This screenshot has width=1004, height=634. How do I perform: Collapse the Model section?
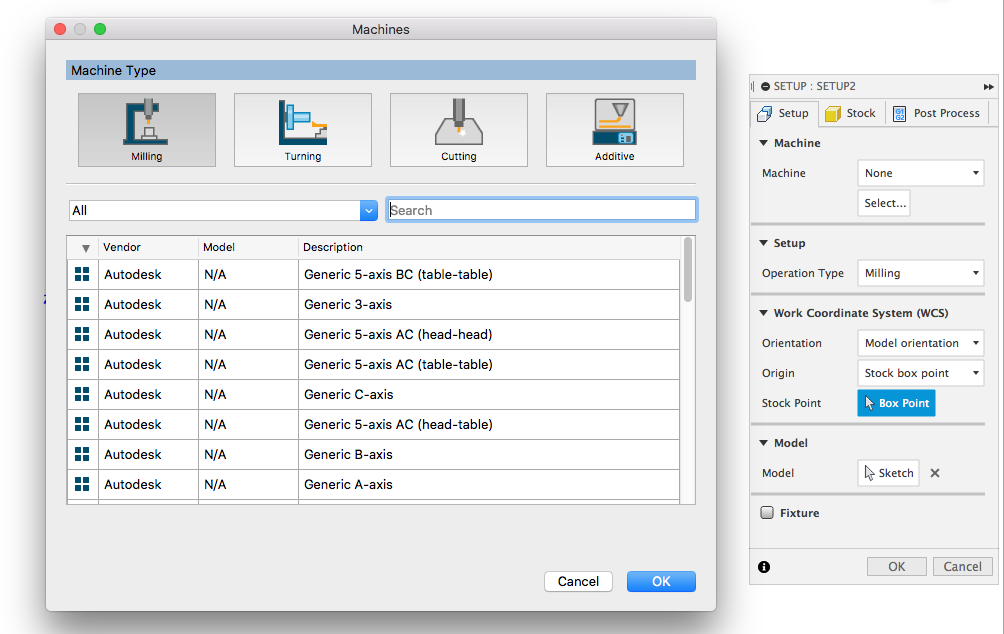pyautogui.click(x=763, y=443)
